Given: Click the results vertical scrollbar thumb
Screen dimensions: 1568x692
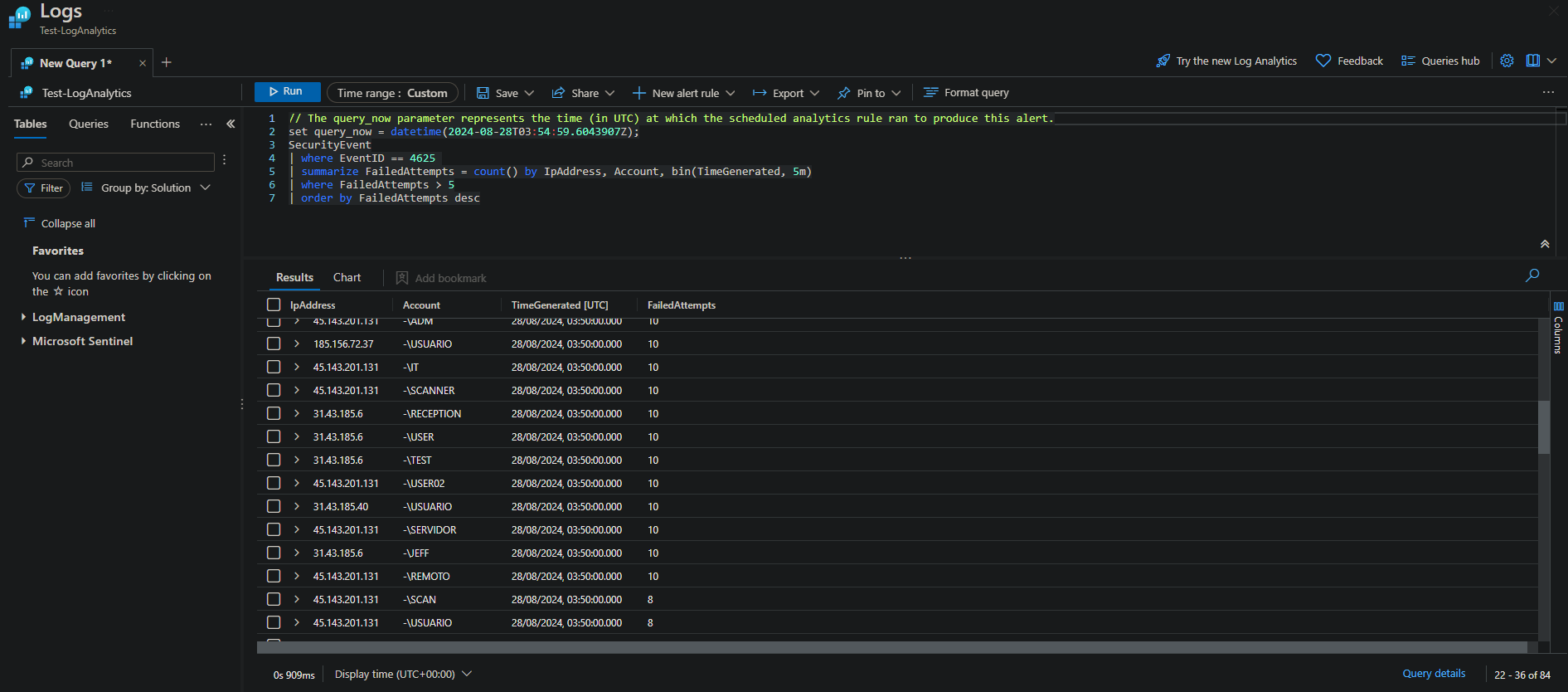Looking at the screenshot, I should [x=1544, y=427].
